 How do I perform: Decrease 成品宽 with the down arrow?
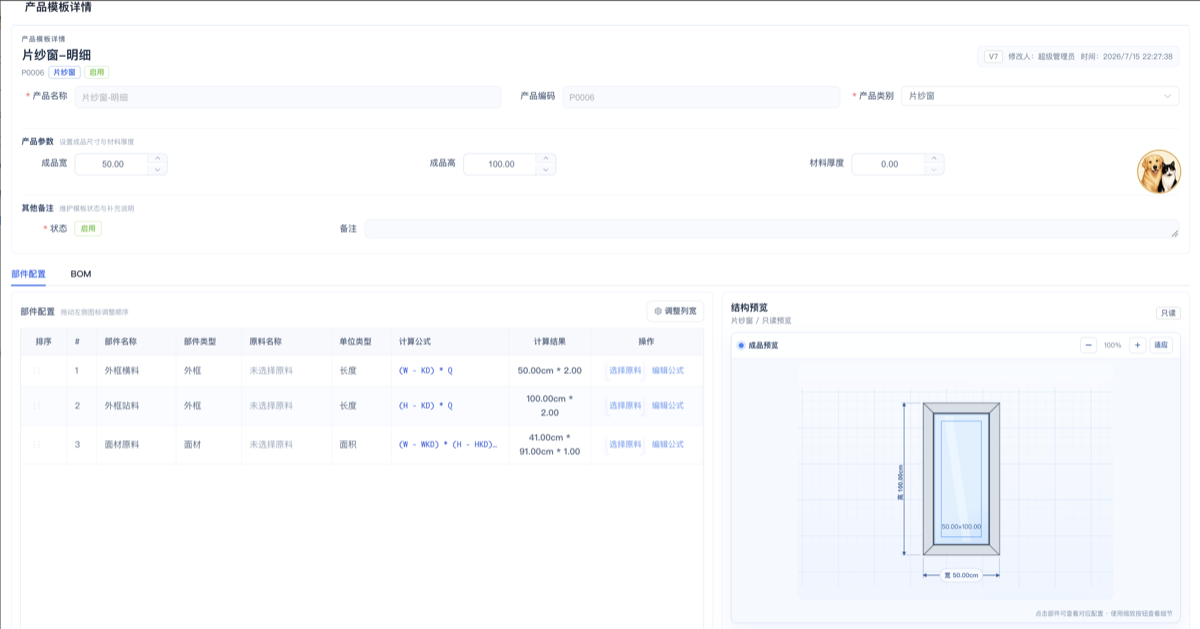pyautogui.click(x=158, y=169)
